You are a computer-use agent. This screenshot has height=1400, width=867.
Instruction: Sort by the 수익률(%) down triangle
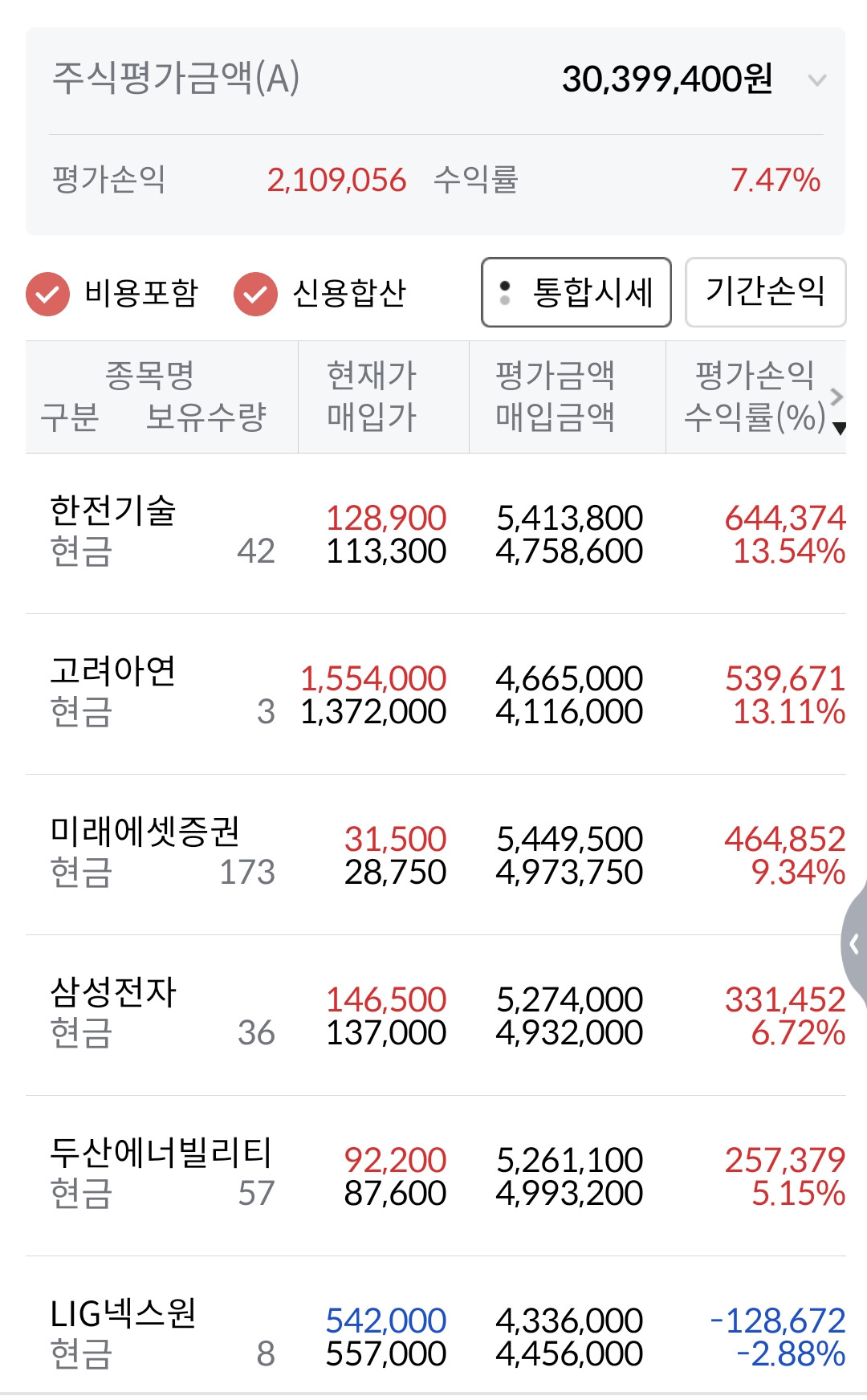coord(840,429)
